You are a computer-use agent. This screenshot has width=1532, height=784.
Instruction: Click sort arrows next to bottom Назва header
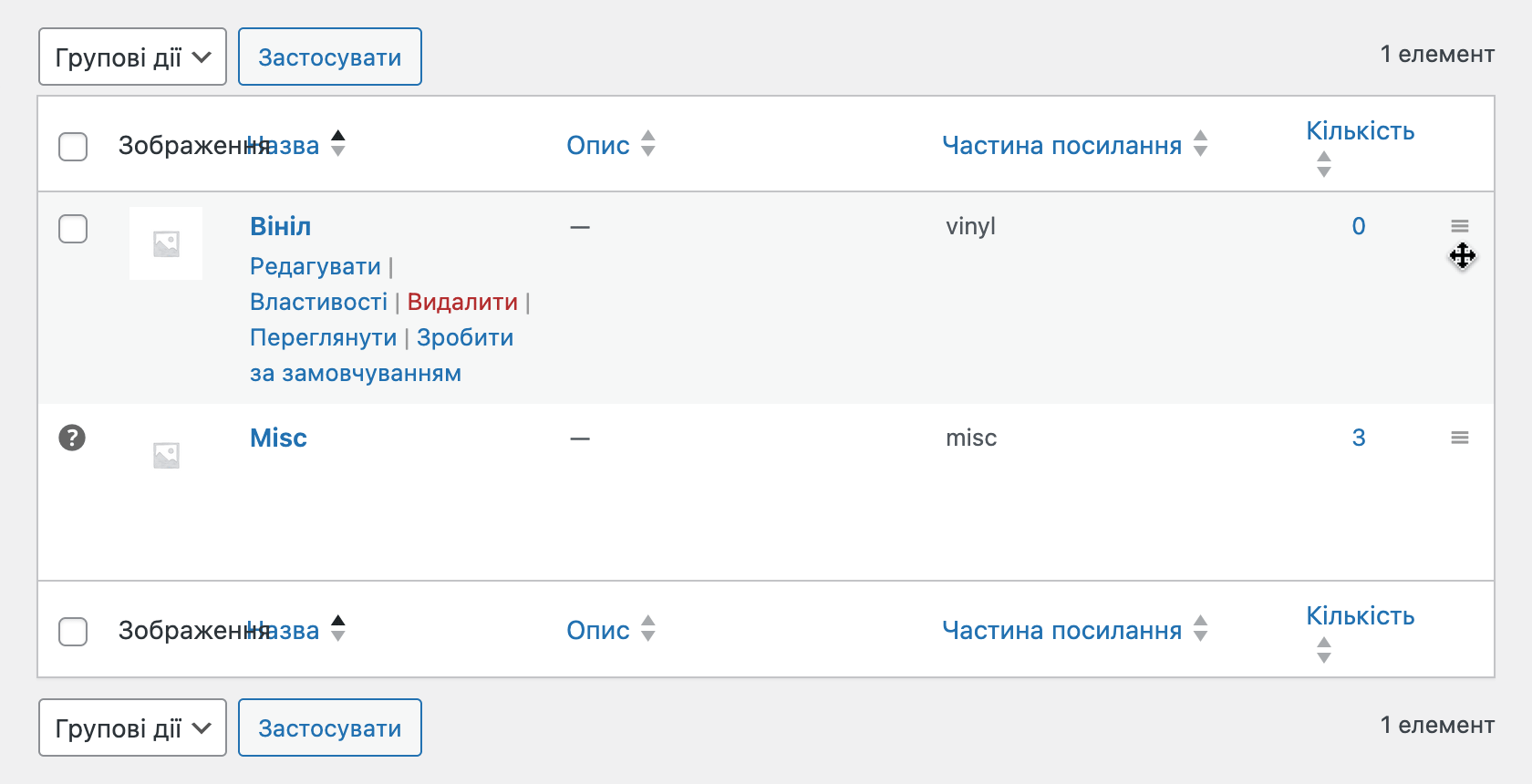point(338,628)
